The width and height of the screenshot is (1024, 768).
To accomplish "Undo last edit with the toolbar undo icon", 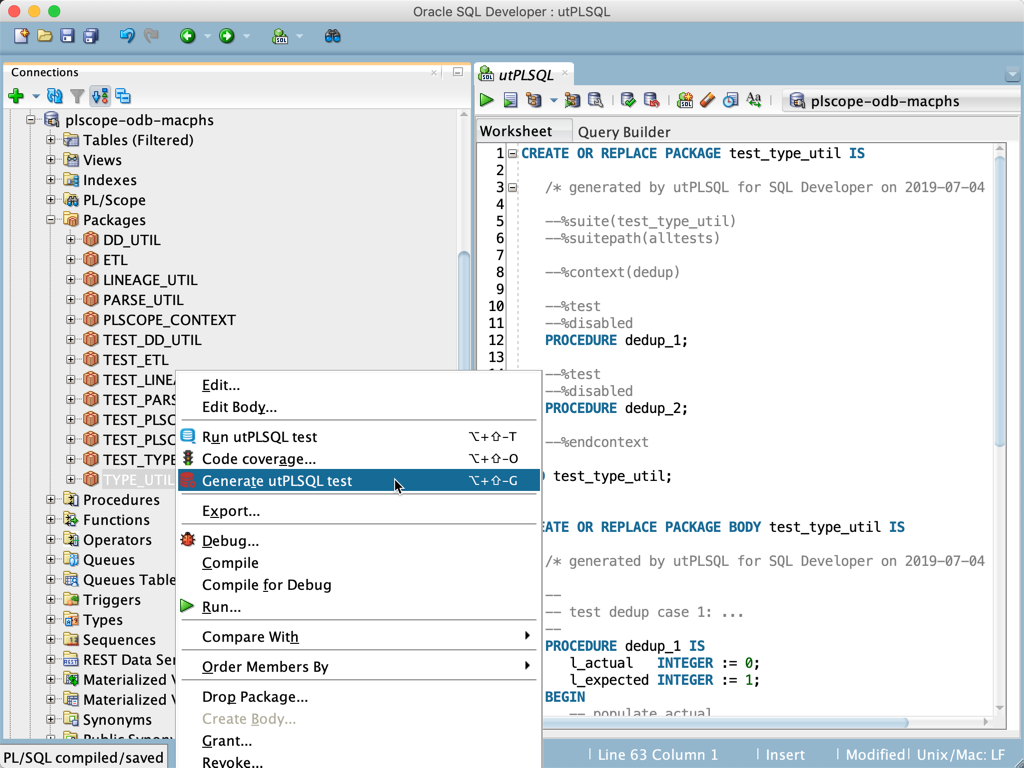I will [x=127, y=35].
